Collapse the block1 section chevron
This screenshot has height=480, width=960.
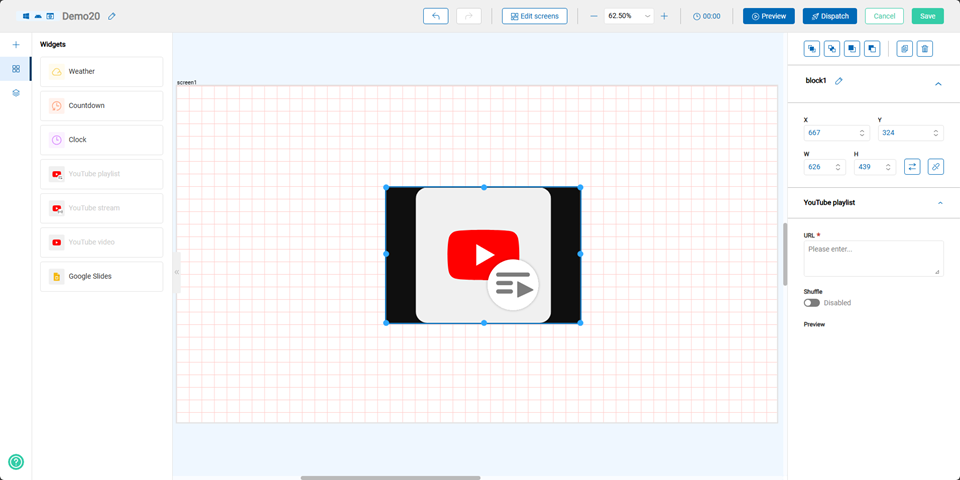pyautogui.click(x=938, y=84)
